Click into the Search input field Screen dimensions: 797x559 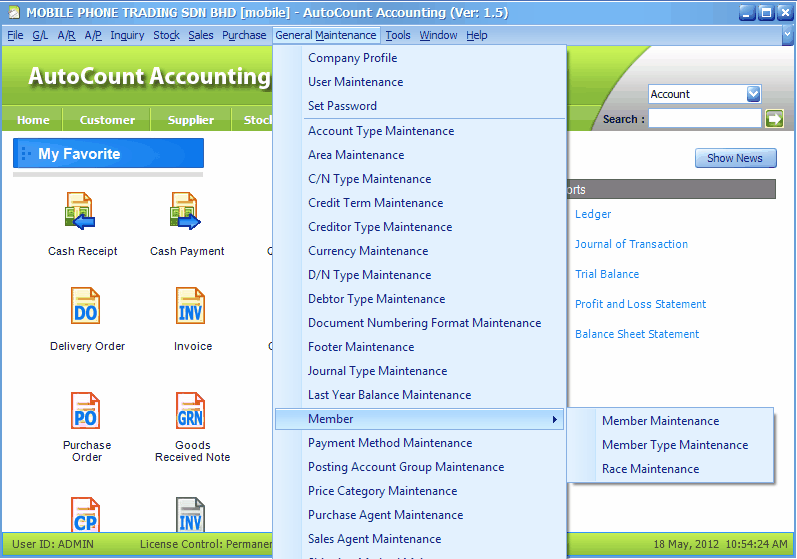[x=704, y=118]
